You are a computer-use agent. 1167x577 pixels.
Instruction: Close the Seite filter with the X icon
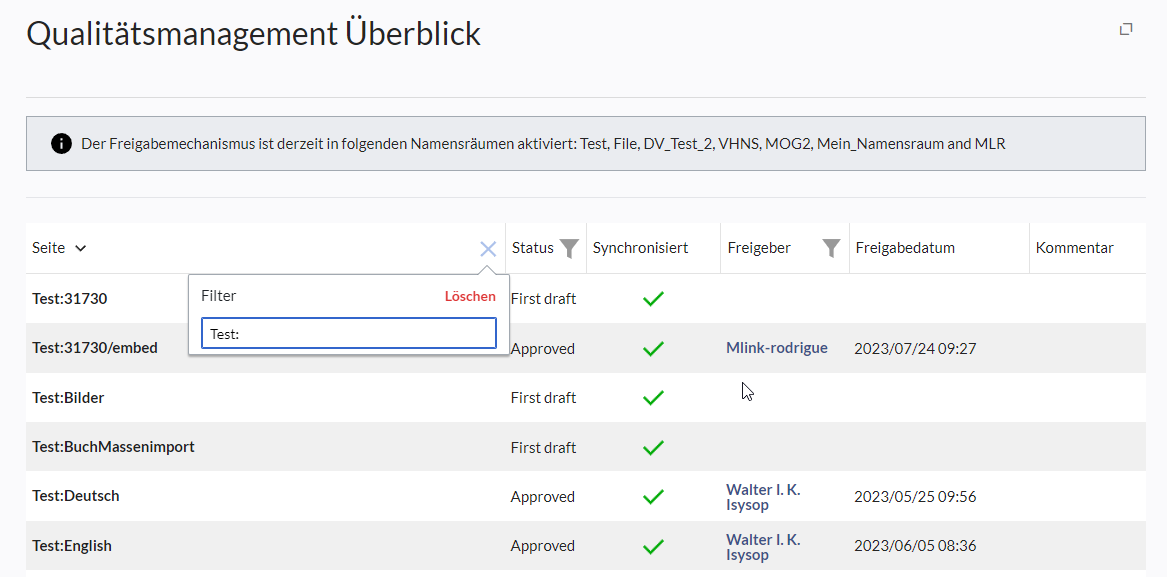coord(488,249)
